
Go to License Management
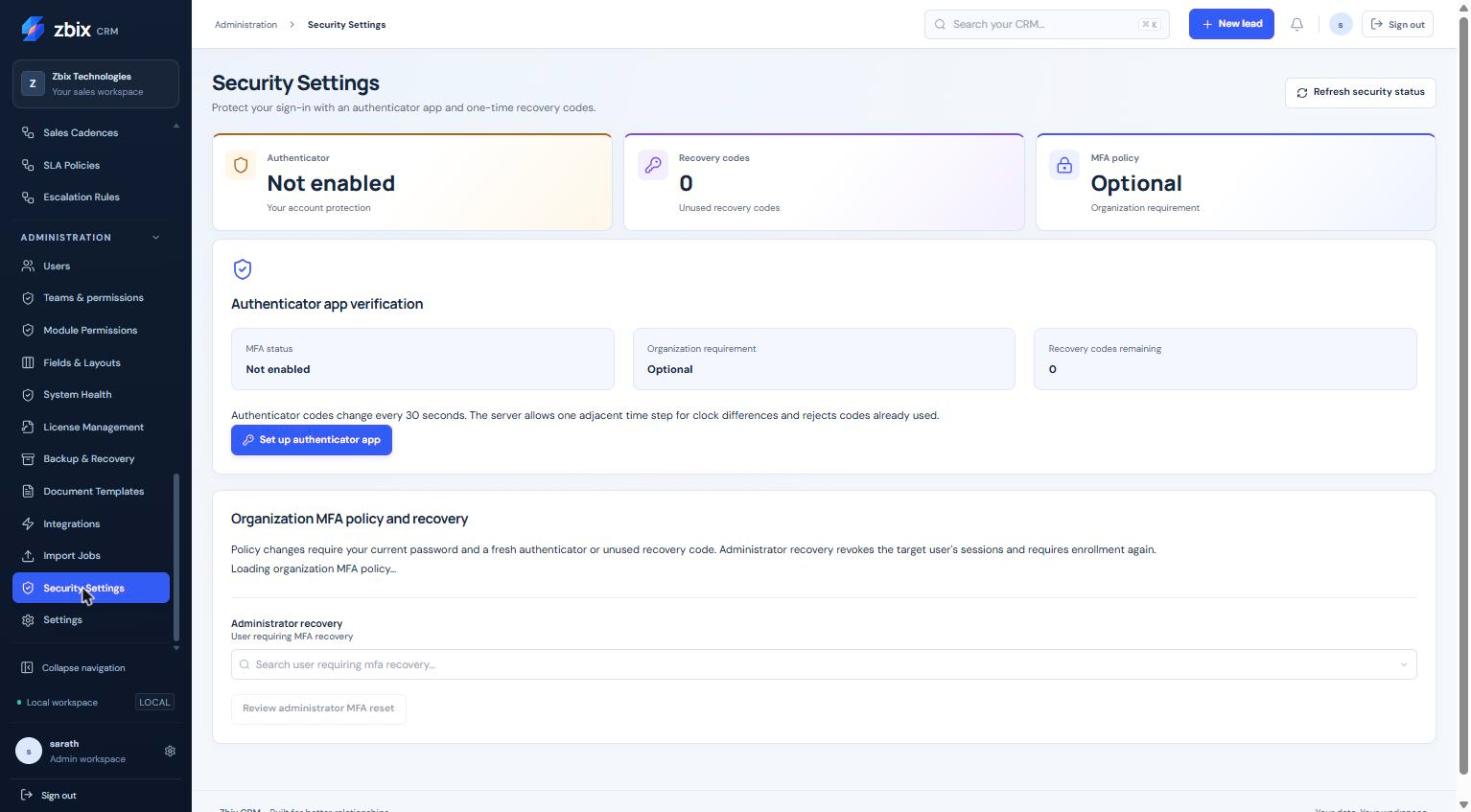coord(91,427)
